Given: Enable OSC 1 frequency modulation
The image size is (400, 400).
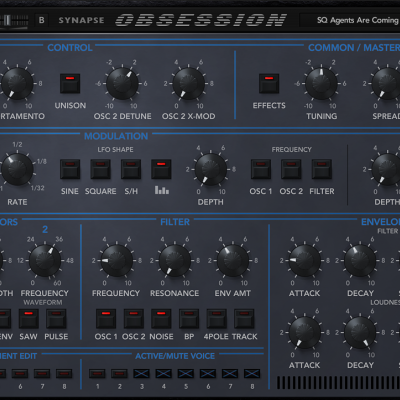Looking at the screenshot, I should (x=261, y=169).
